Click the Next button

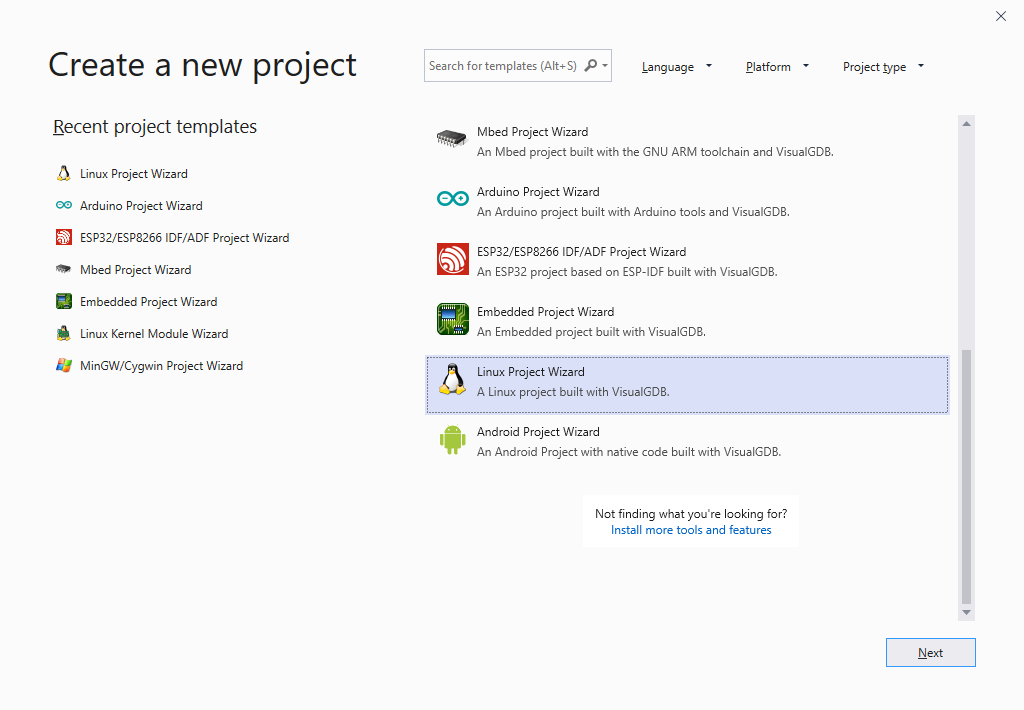931,653
